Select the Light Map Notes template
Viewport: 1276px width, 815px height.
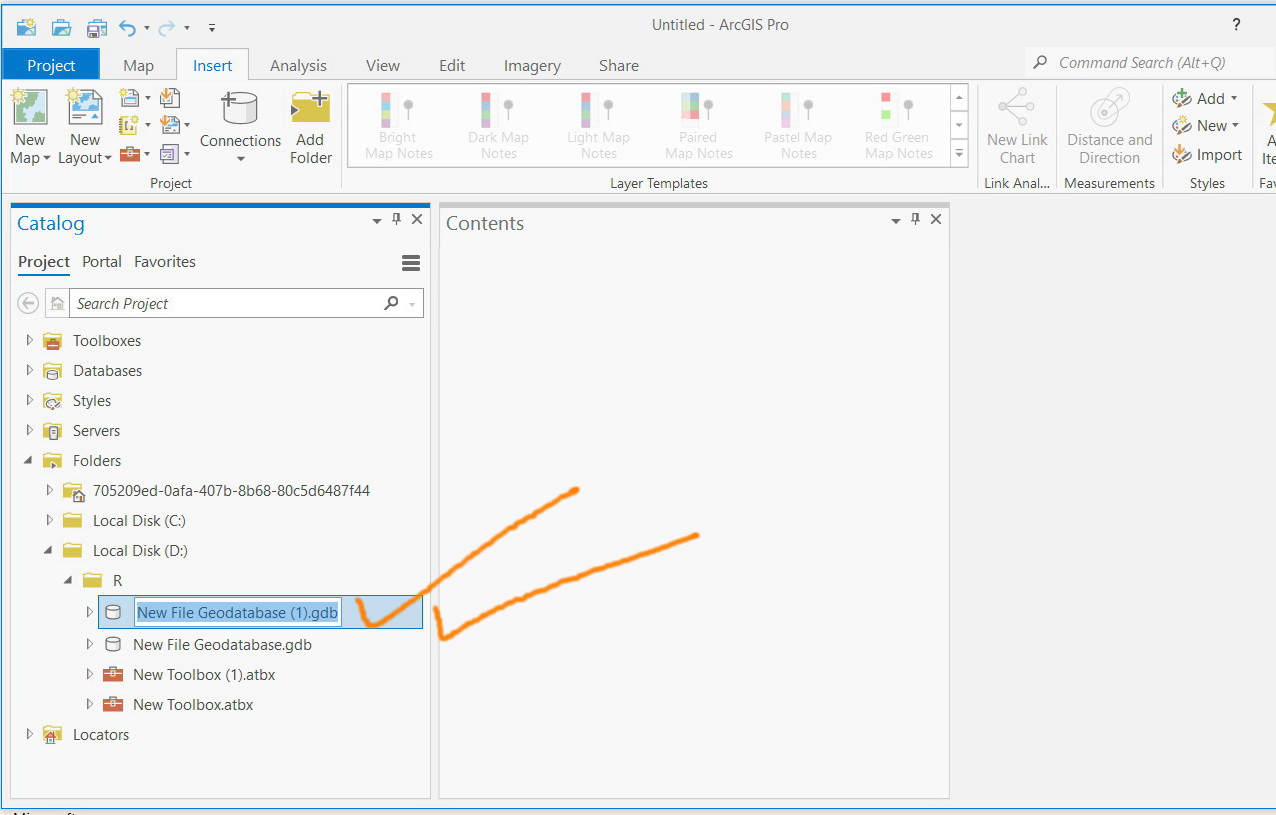(598, 125)
